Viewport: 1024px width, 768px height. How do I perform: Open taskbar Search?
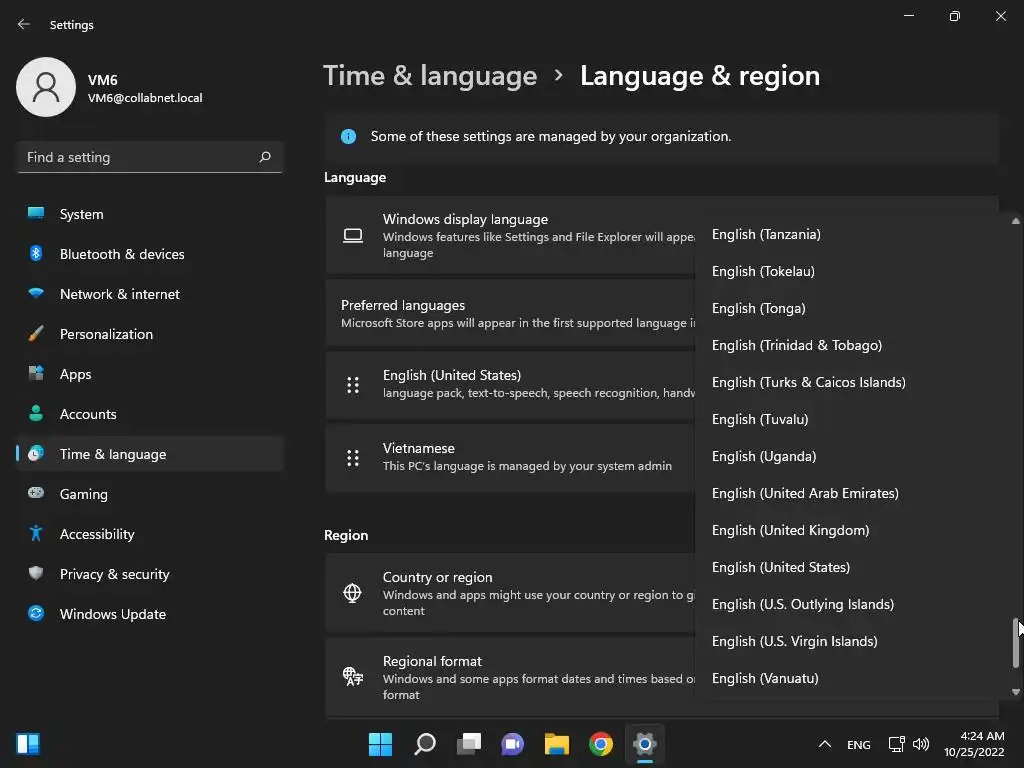(x=424, y=744)
